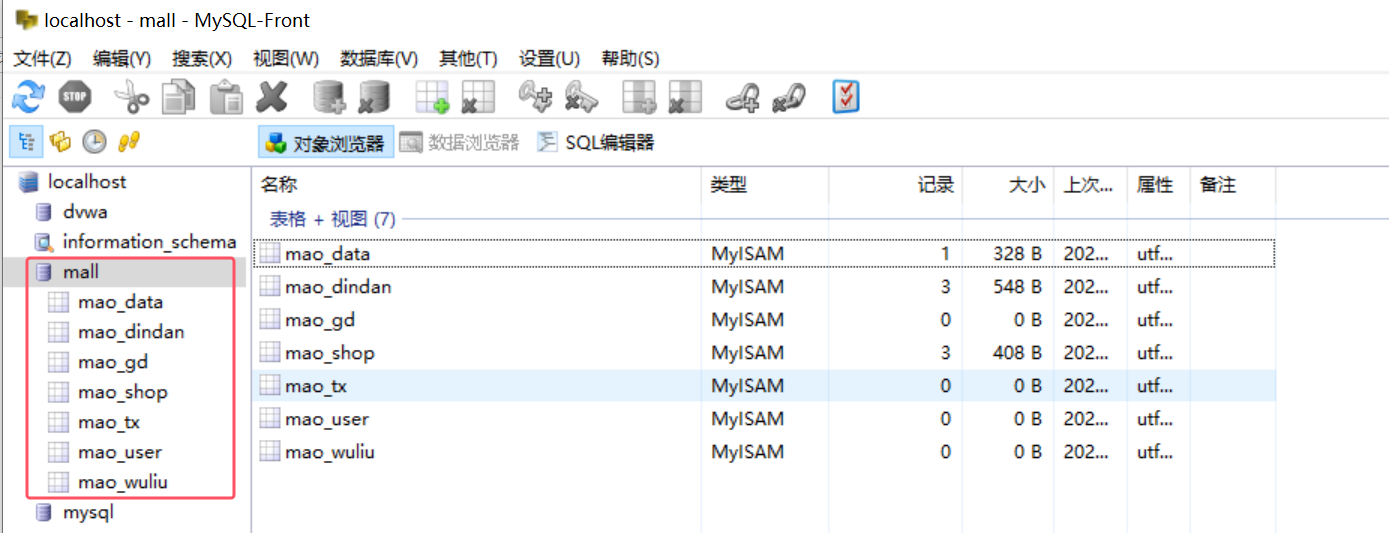
Task: Select the localhost server node
Action: [87, 182]
